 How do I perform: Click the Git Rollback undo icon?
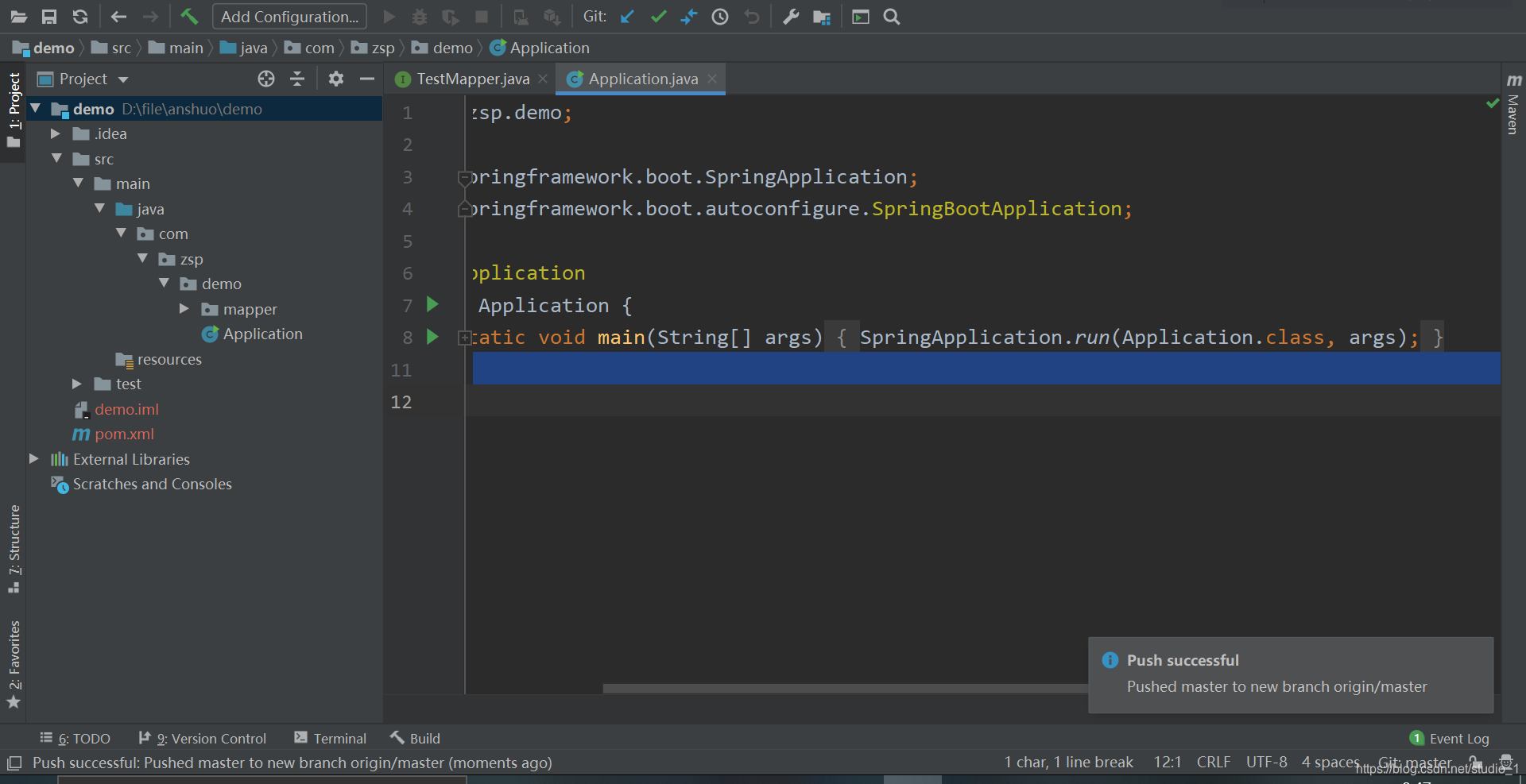point(752,17)
